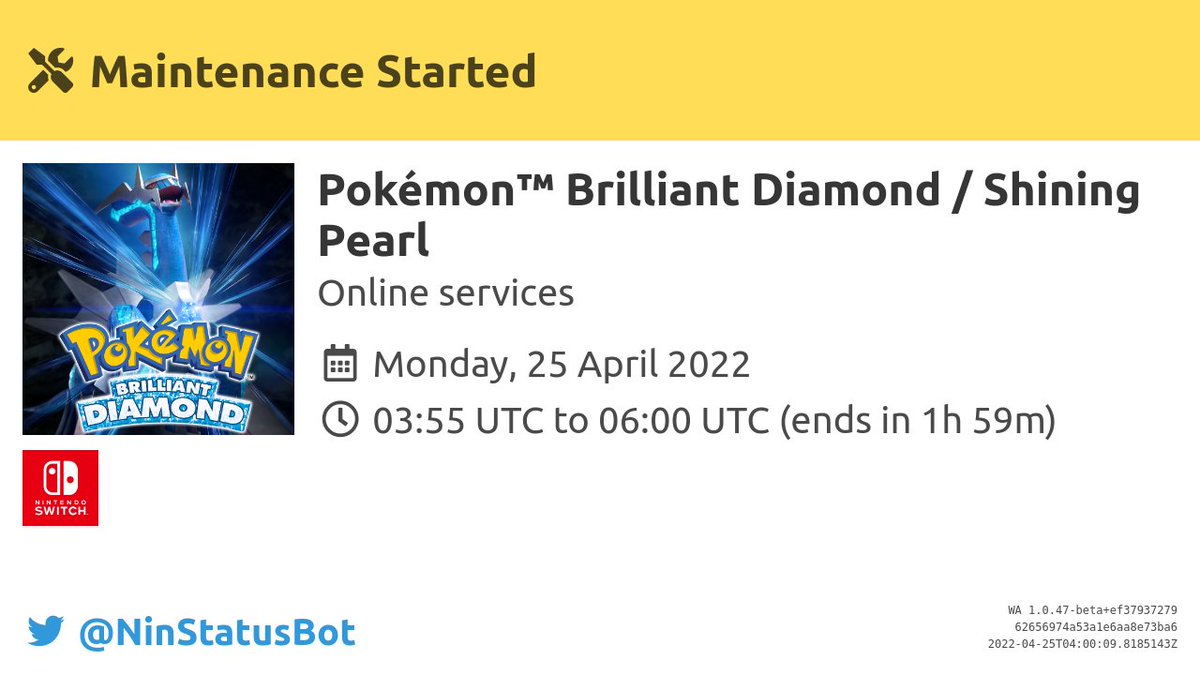Click the calendar icon beside the date
This screenshot has width=1200, height=675.
pos(340,364)
